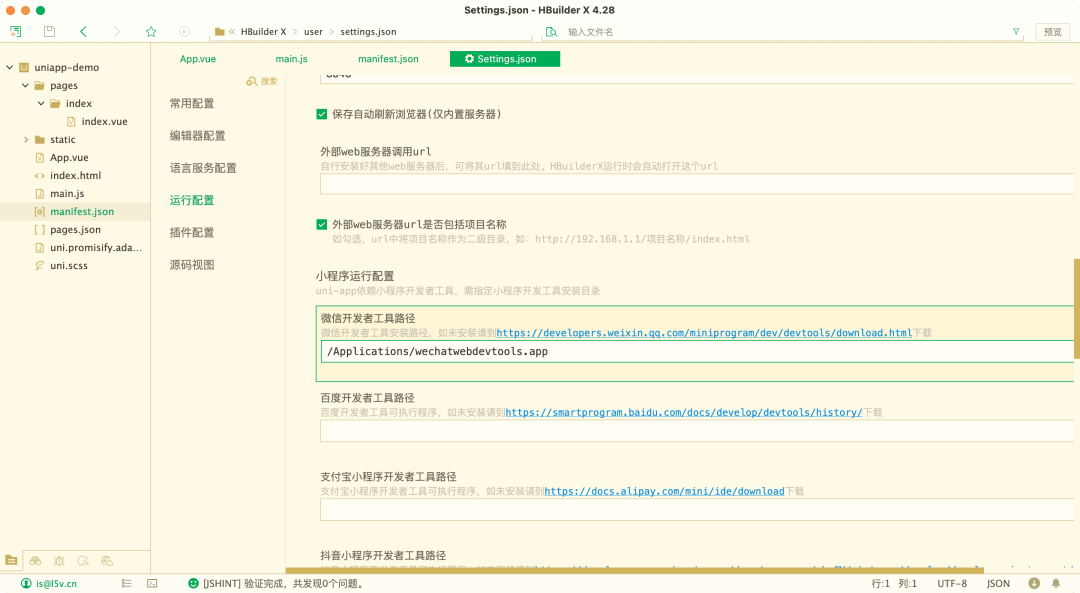Select the 常用配置 settings category
The height and width of the screenshot is (593, 1080).
tap(192, 103)
